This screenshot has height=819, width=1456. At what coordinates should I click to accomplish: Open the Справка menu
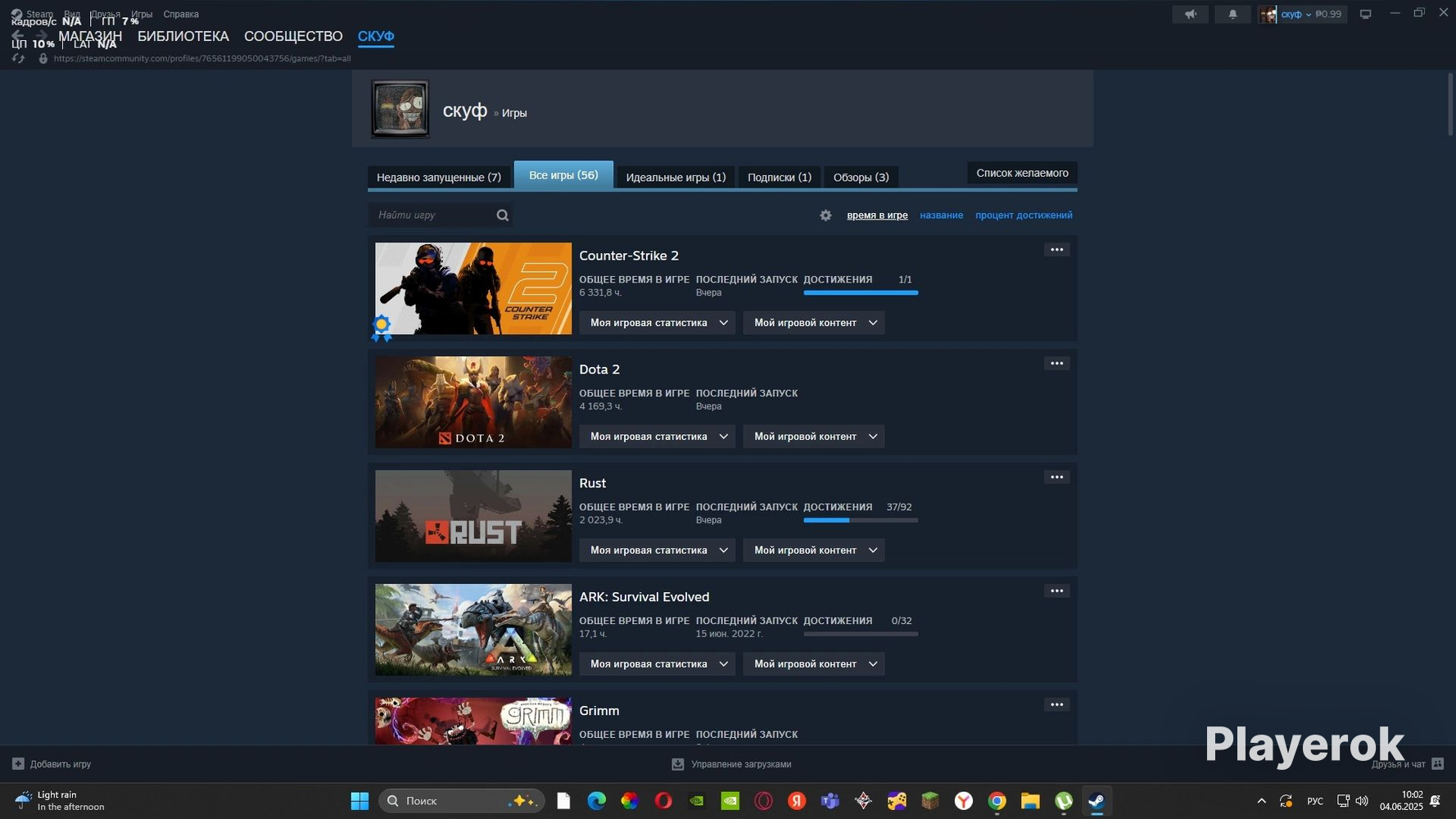181,14
